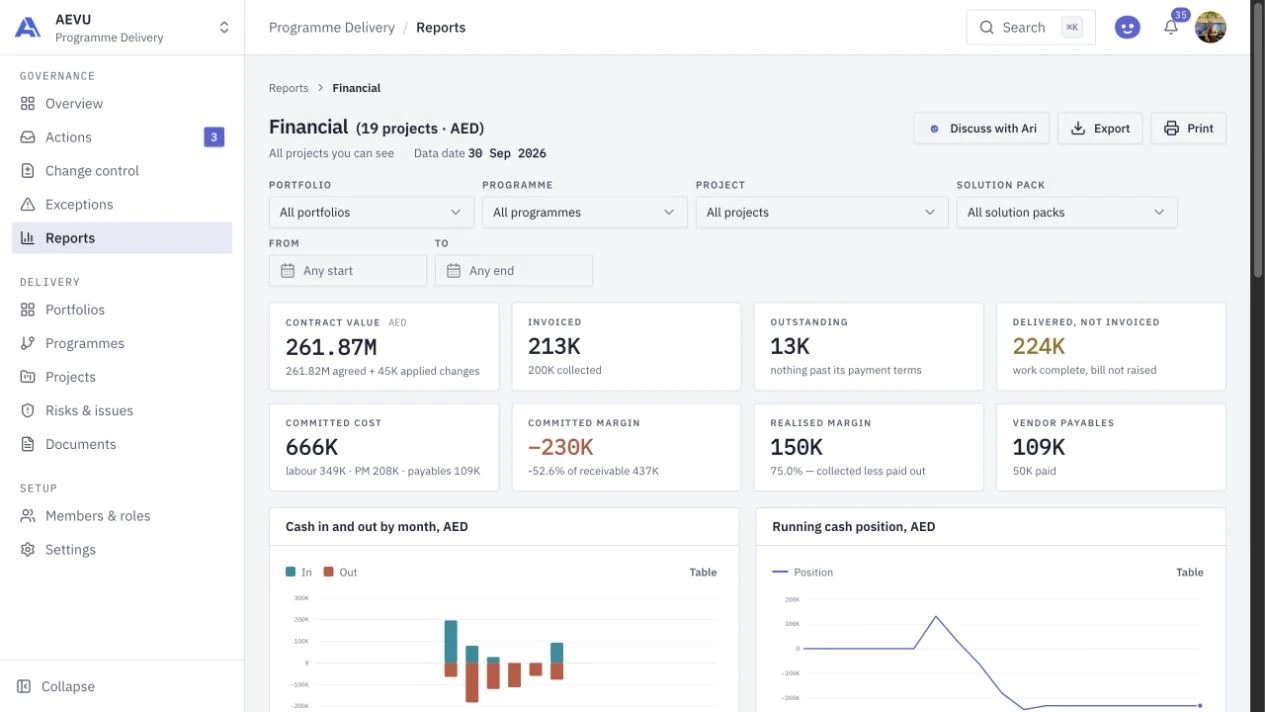Toggle the Out series legend swatch
The height and width of the screenshot is (712, 1265).
(329, 572)
